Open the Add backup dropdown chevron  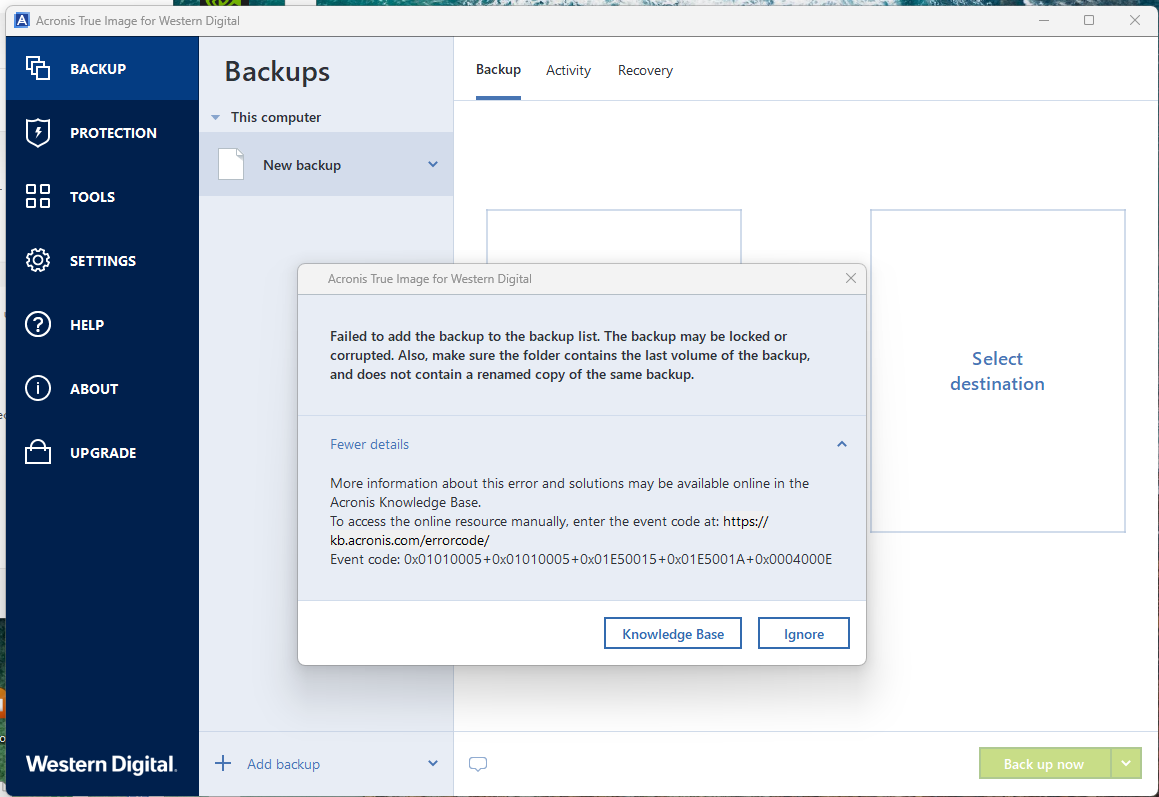point(433,763)
